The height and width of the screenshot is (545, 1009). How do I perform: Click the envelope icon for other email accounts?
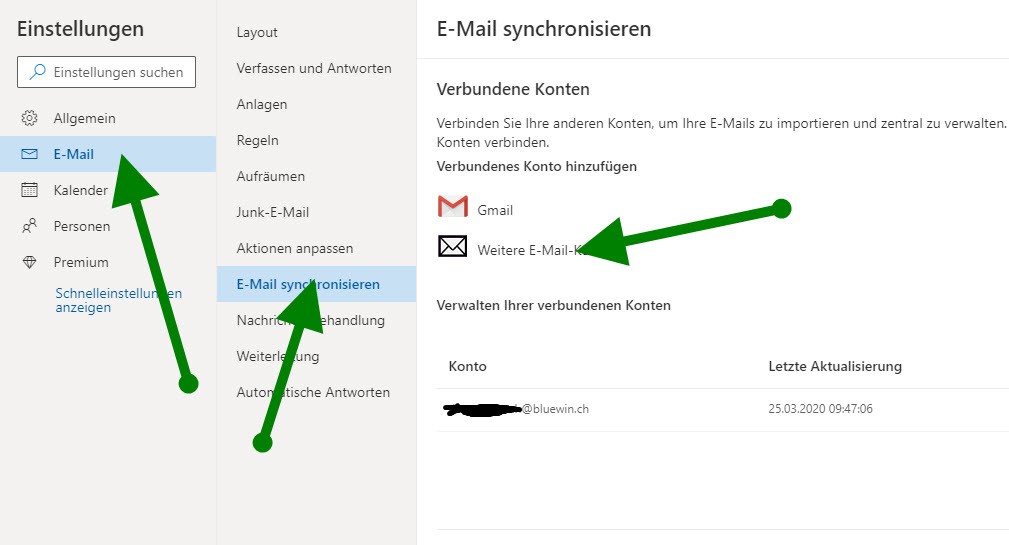(453, 246)
